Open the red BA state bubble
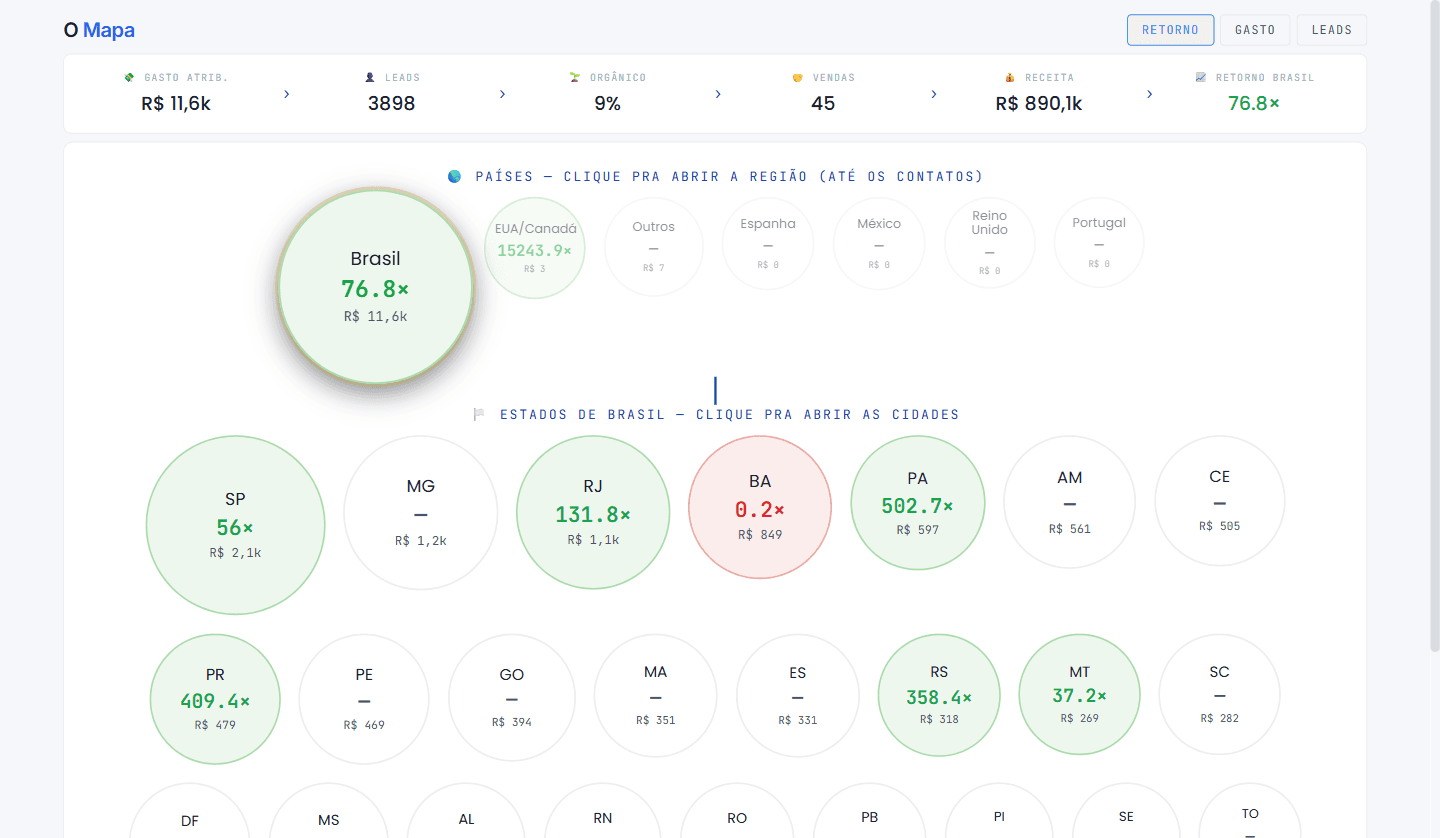Screen dimensions: 1440x838 (x=760, y=508)
